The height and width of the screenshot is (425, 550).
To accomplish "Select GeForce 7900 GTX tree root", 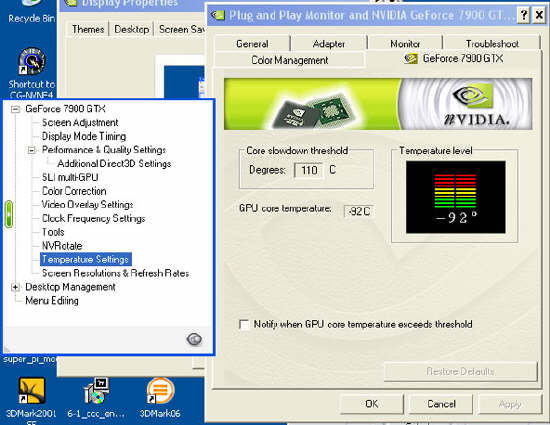I will pyautogui.click(x=65, y=109).
